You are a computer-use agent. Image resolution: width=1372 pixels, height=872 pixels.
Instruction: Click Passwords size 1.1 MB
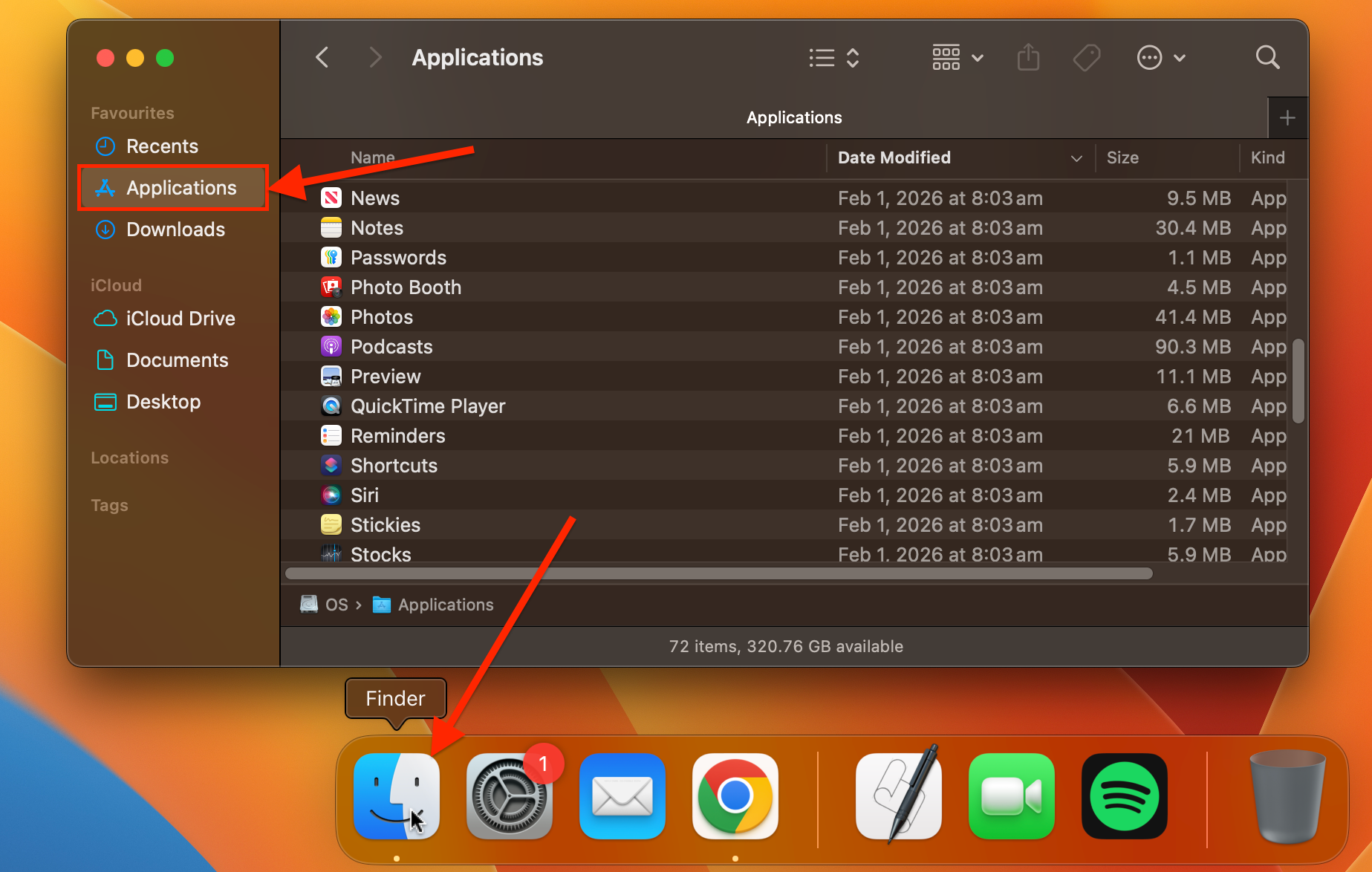(1200, 258)
